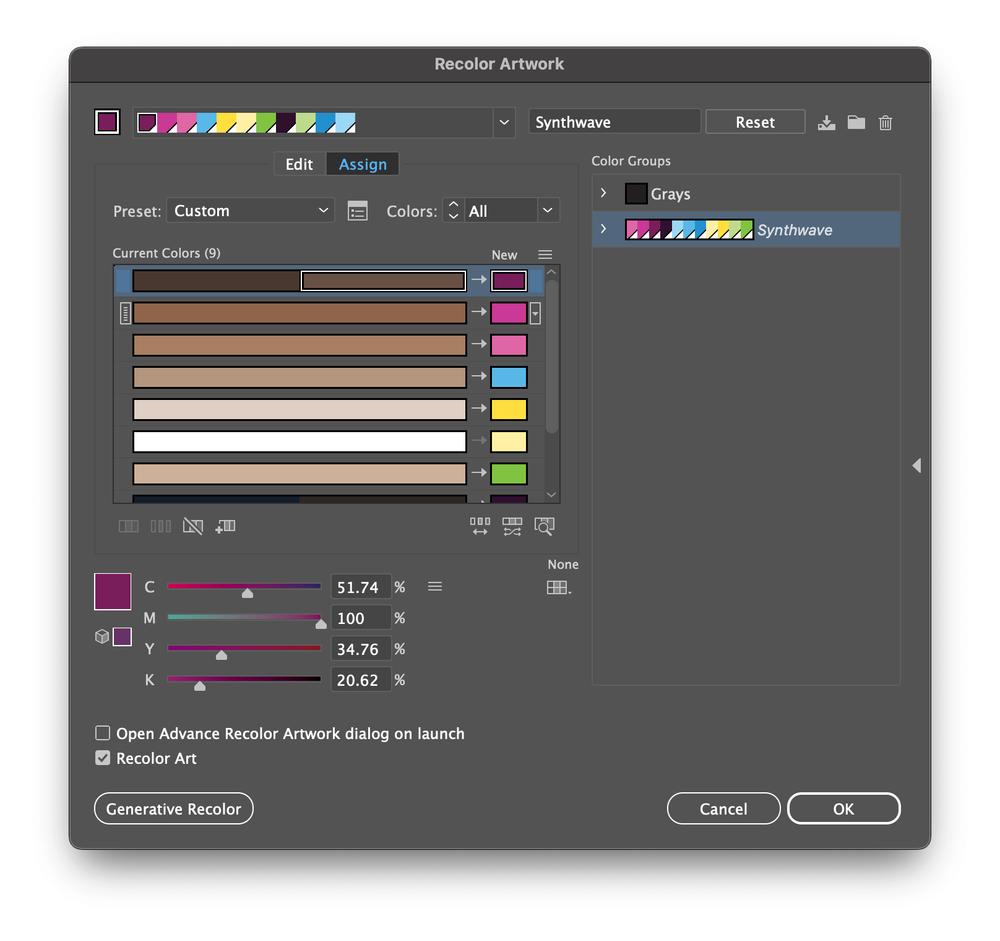Click the C value field 51.74
The image size is (1000, 941).
[361, 587]
